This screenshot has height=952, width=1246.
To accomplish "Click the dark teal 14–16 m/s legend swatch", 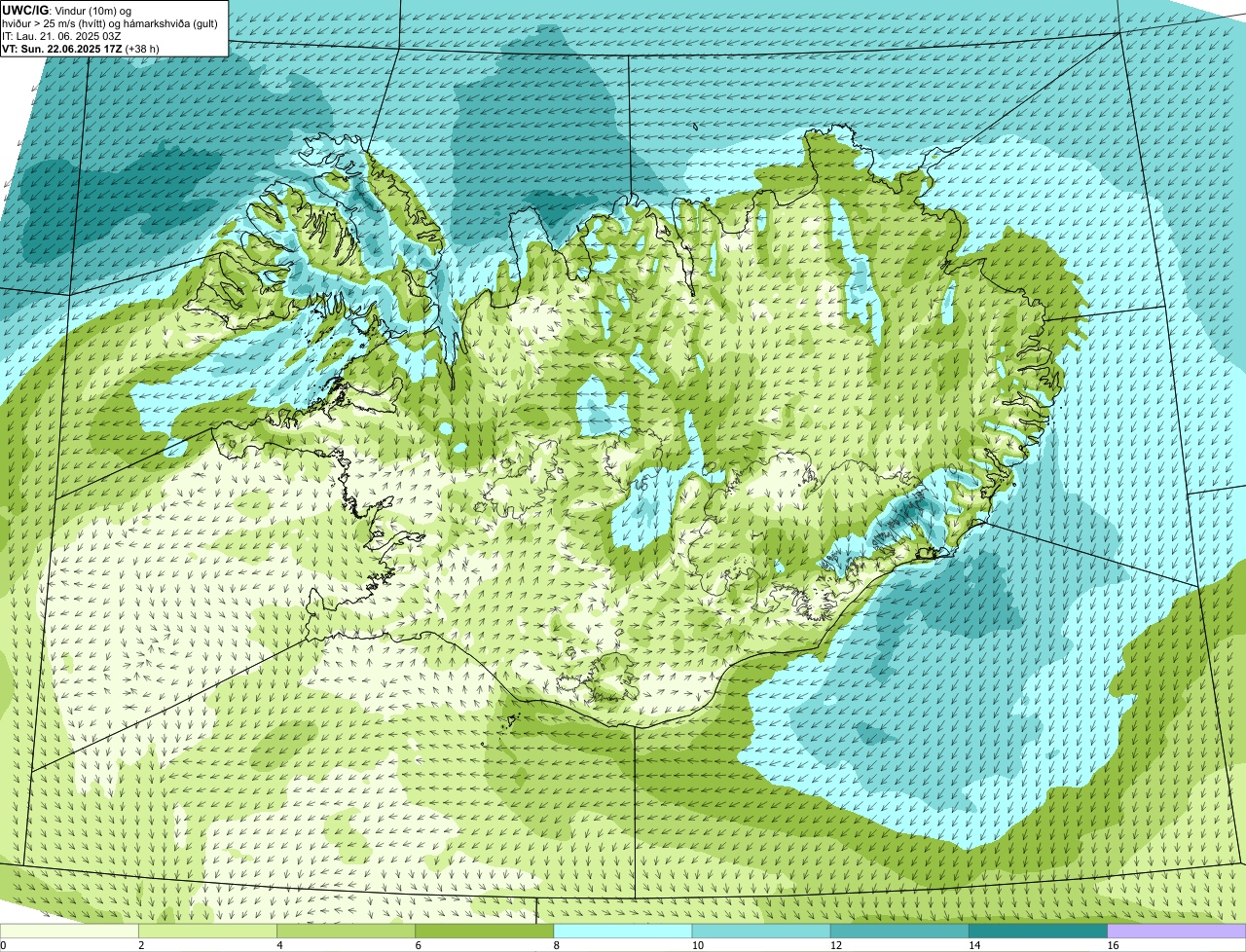I will [x=1038, y=932].
